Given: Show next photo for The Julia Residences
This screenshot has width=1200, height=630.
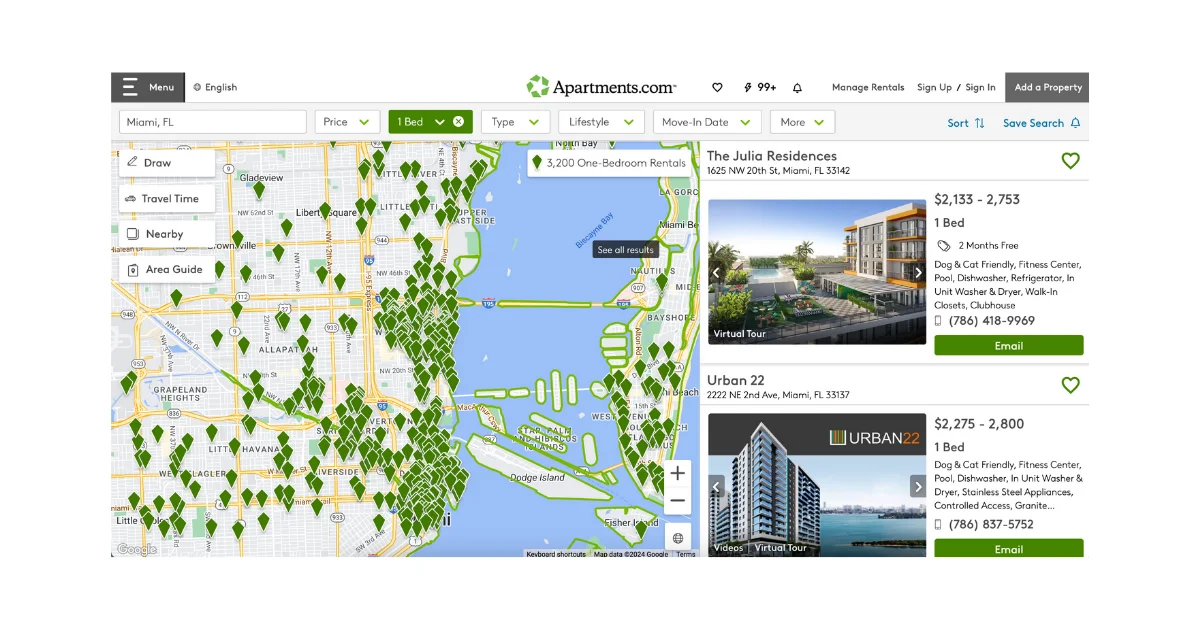Looking at the screenshot, I should pyautogui.click(x=918, y=272).
